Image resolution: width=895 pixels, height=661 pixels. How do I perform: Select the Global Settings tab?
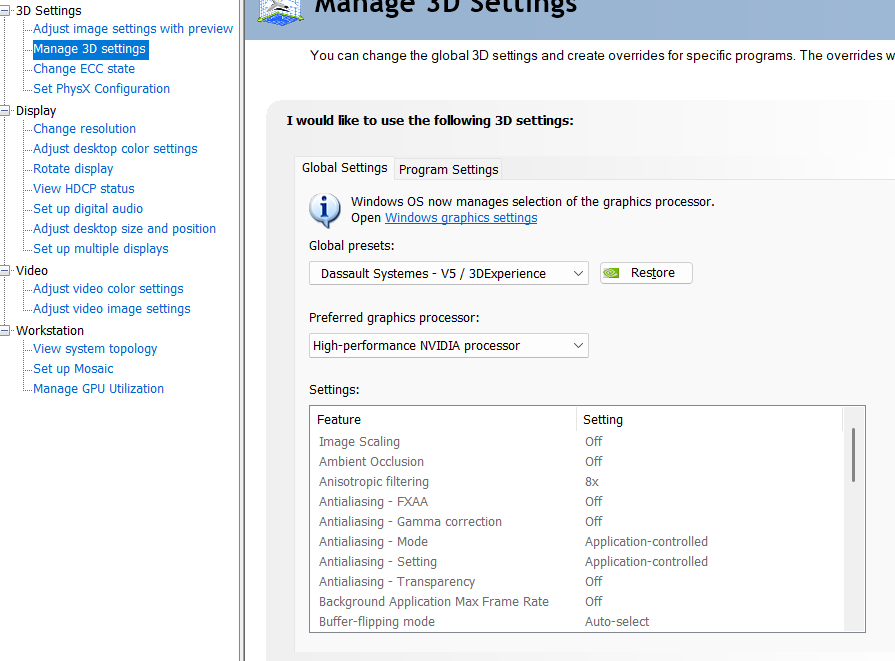(344, 168)
